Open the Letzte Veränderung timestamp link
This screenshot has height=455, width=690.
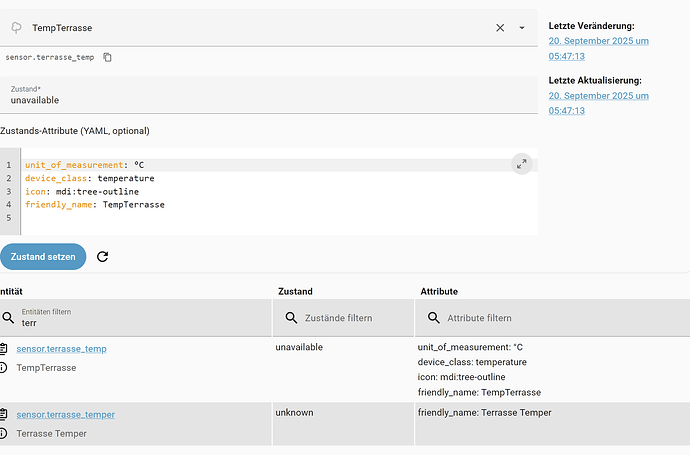pyautogui.click(x=599, y=48)
